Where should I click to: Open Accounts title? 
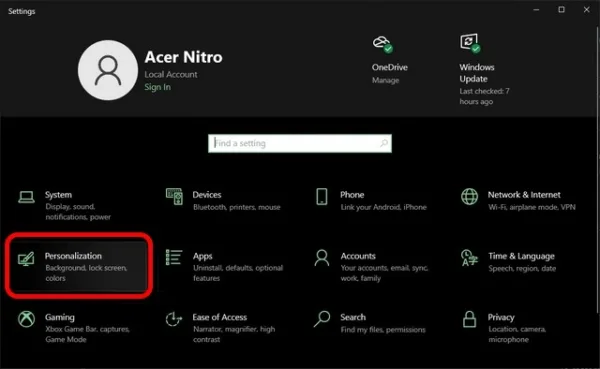point(358,256)
